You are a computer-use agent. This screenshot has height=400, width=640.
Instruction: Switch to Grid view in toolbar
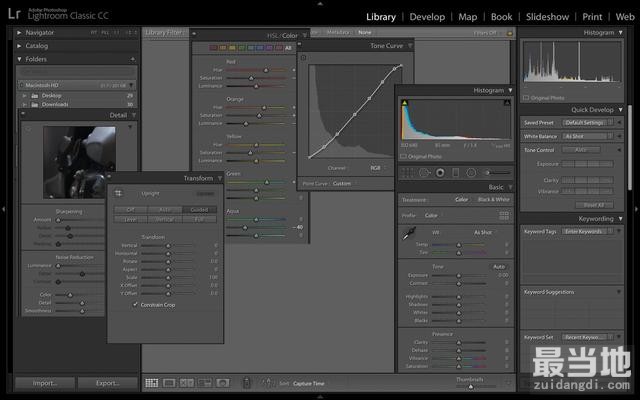pyautogui.click(x=151, y=383)
